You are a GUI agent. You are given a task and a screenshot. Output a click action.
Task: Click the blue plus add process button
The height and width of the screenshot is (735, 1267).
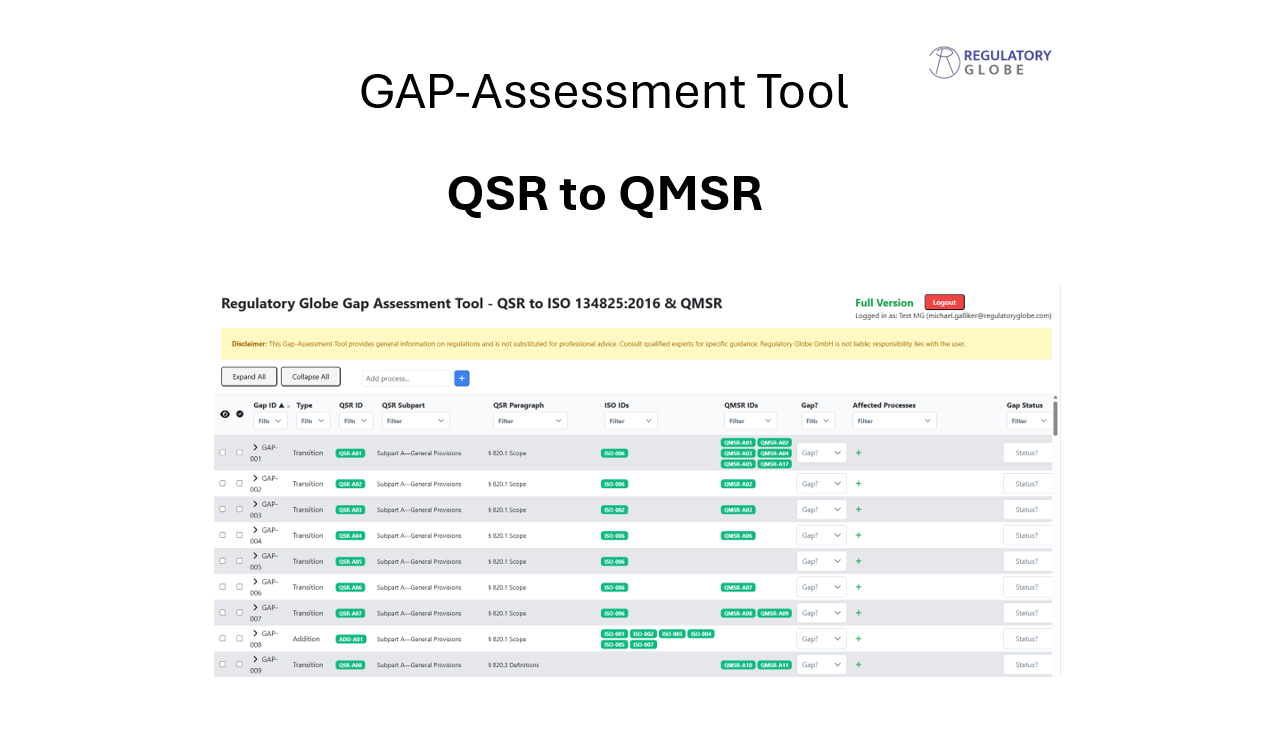point(462,378)
